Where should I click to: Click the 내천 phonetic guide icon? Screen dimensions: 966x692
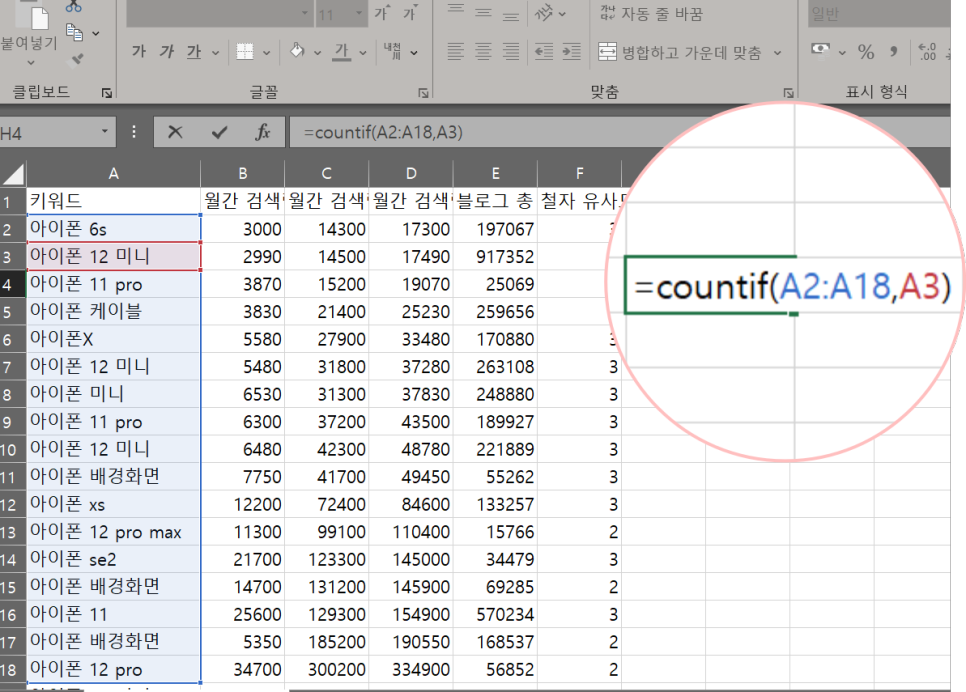(x=392, y=51)
